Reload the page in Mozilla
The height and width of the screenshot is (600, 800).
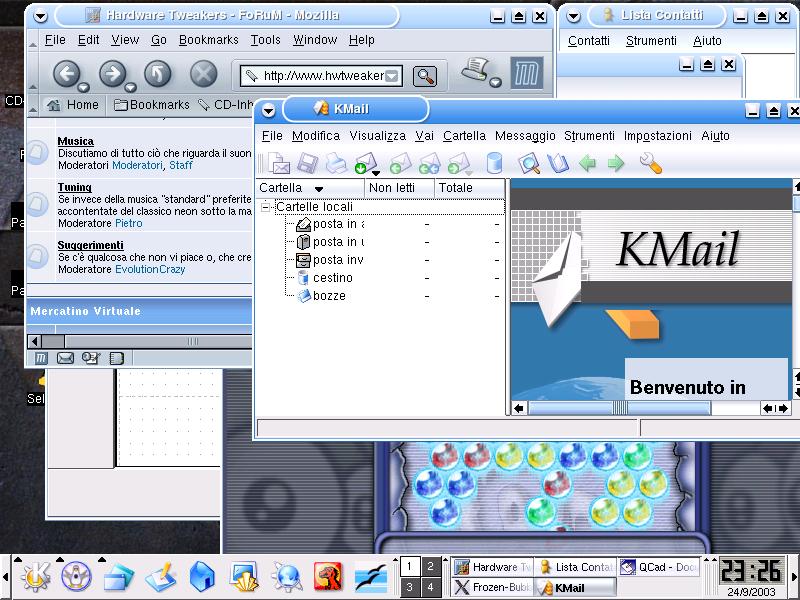pyautogui.click(x=157, y=74)
